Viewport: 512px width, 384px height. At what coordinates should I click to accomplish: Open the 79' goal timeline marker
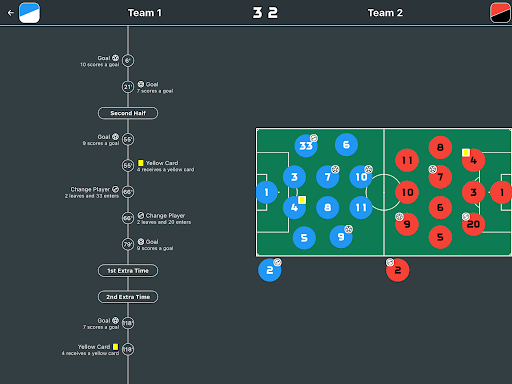pyautogui.click(x=128, y=244)
